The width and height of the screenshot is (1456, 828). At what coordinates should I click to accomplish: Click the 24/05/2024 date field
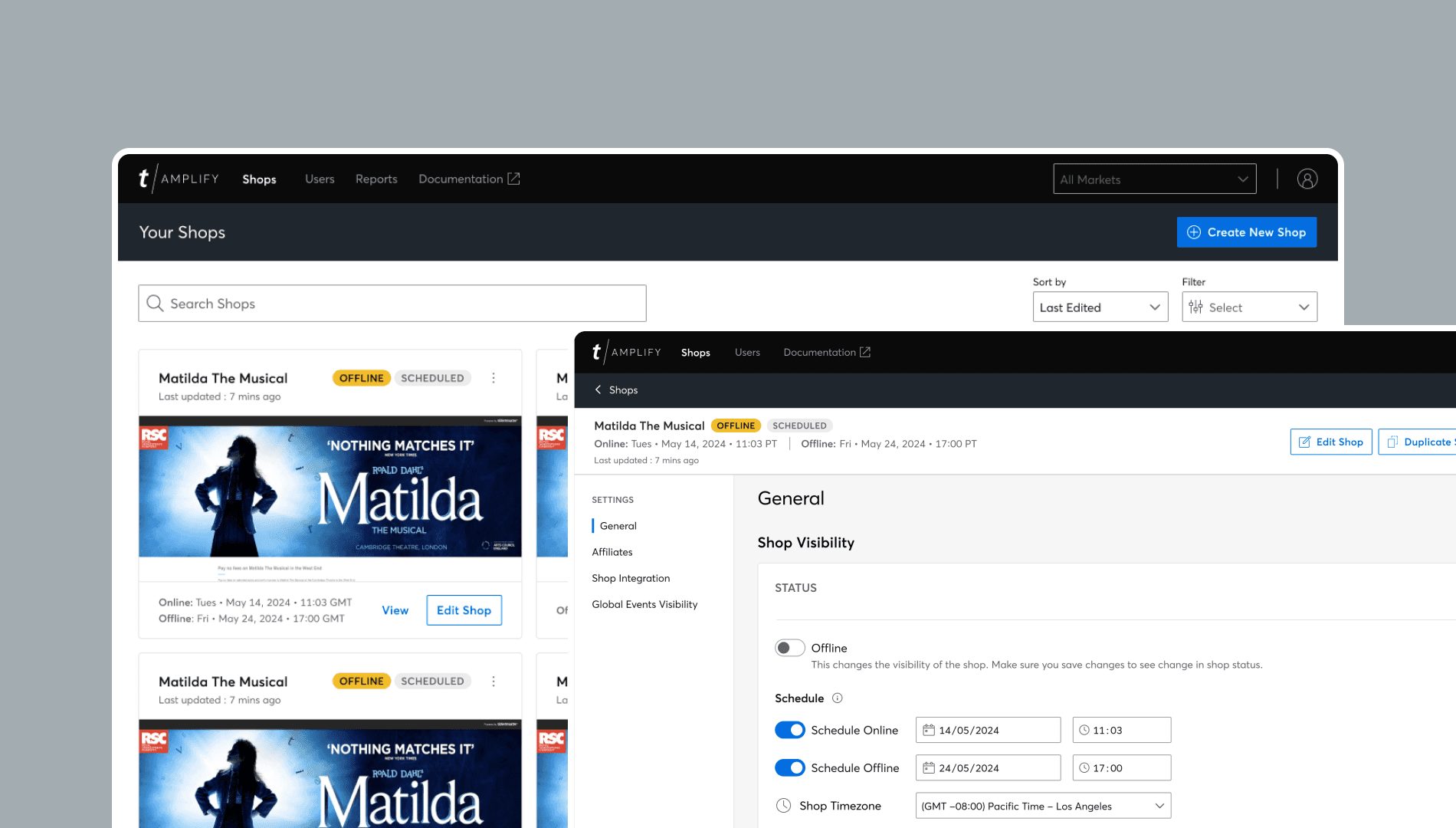click(988, 767)
